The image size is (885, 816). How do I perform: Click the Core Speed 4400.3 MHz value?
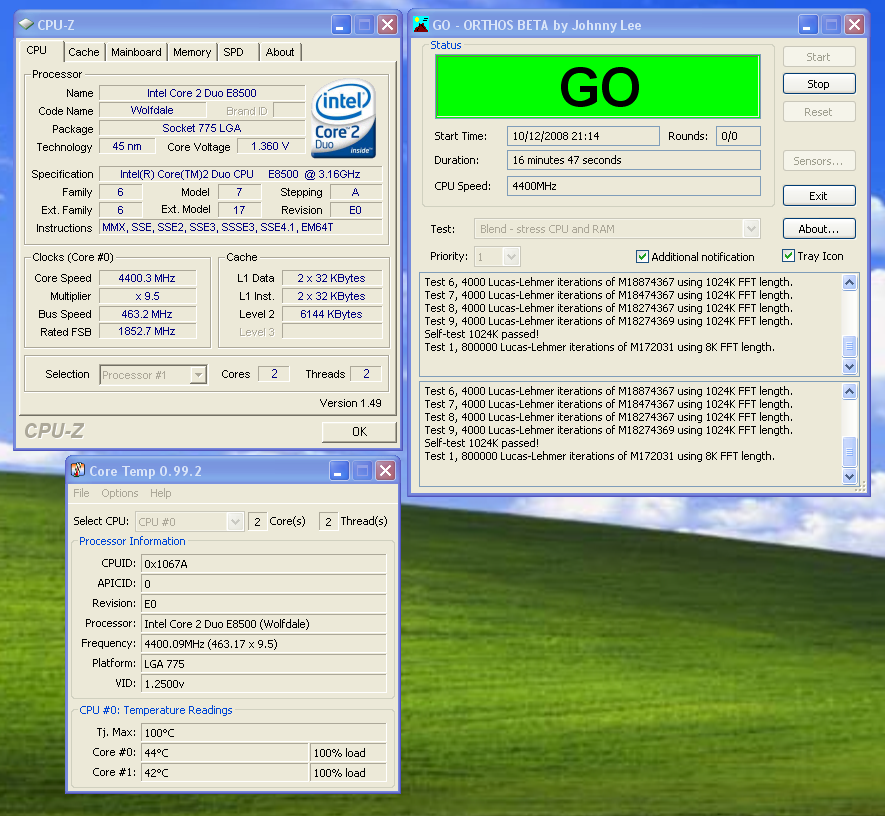click(x=148, y=278)
